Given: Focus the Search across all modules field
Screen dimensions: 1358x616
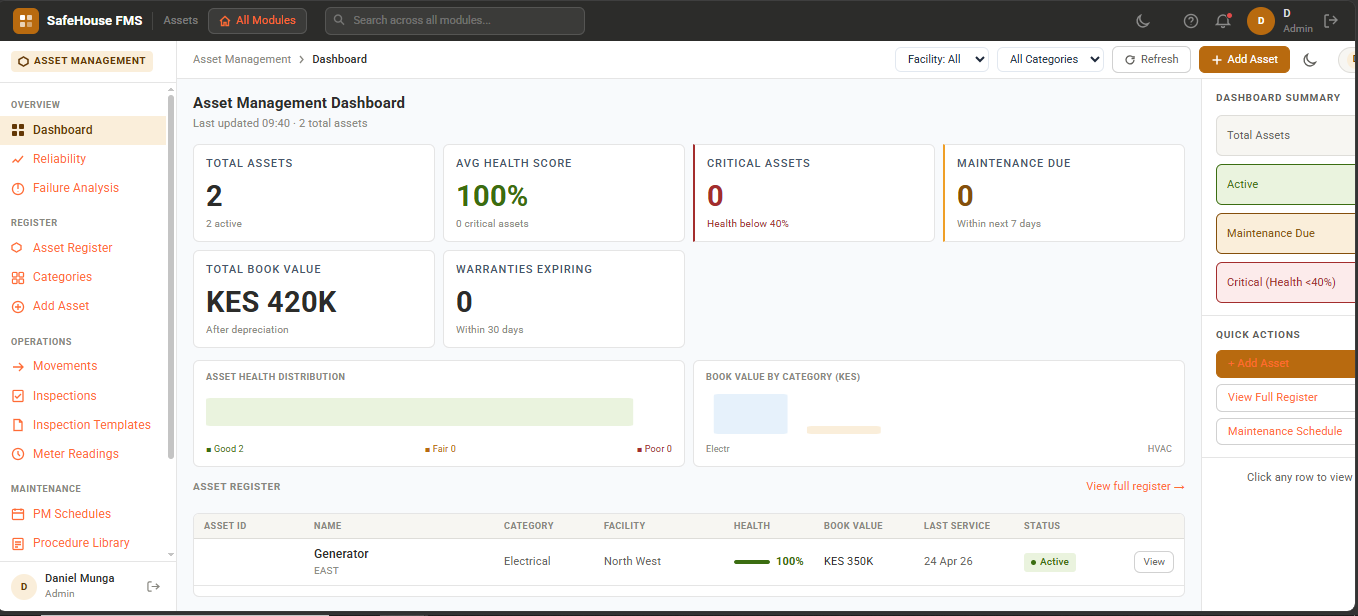Looking at the screenshot, I should click(455, 20).
